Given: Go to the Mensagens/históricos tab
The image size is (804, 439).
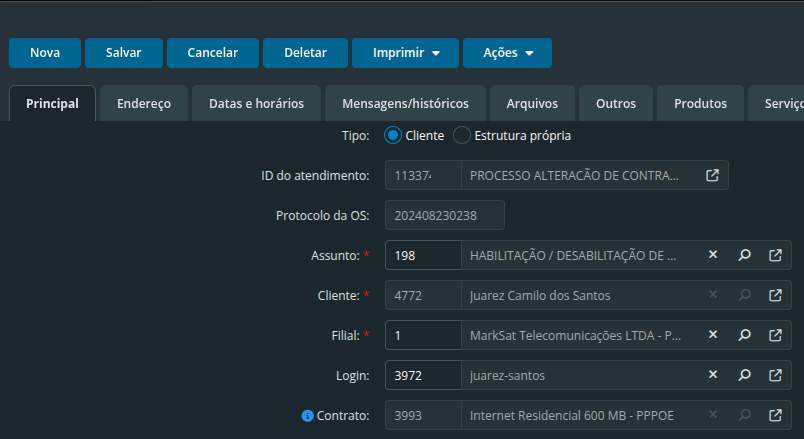Looking at the screenshot, I should click(405, 103).
